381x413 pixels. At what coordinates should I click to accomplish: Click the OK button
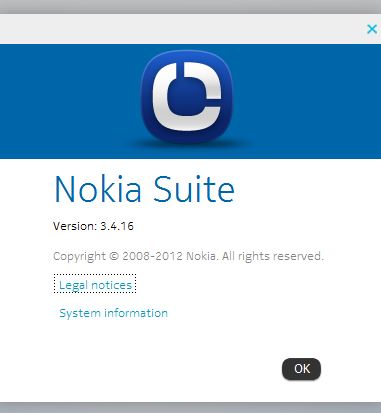pos(301,369)
